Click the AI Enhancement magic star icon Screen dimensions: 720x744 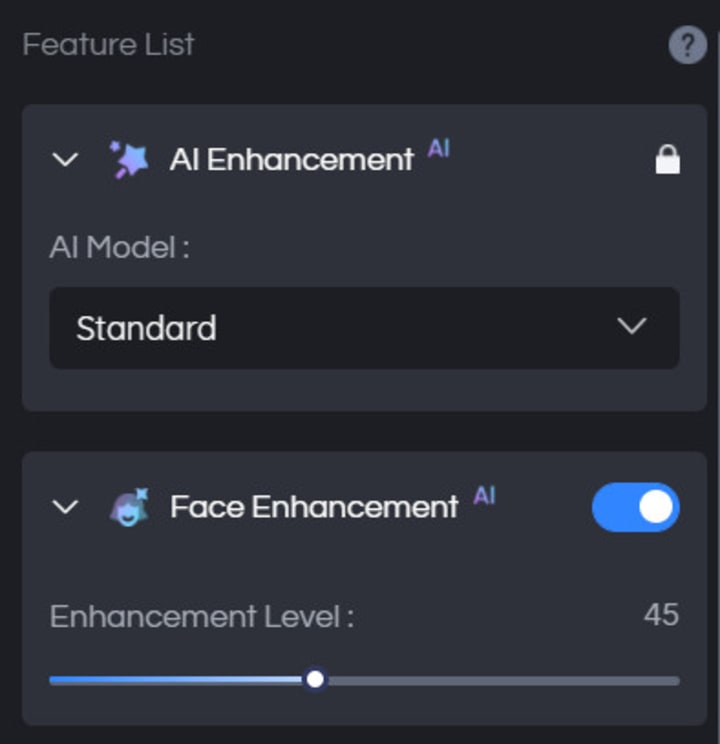[x=129, y=159]
